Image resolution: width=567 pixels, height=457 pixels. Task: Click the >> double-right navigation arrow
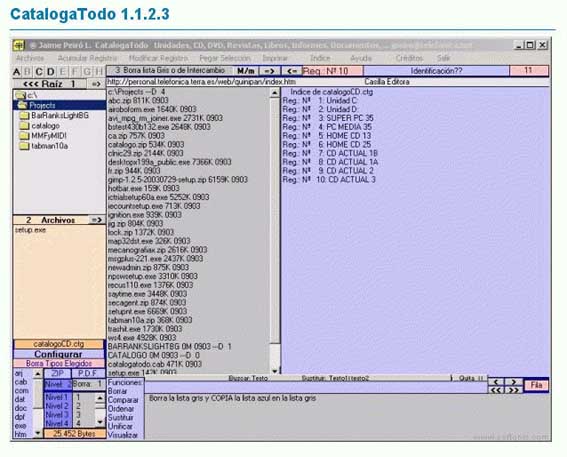click(513, 390)
